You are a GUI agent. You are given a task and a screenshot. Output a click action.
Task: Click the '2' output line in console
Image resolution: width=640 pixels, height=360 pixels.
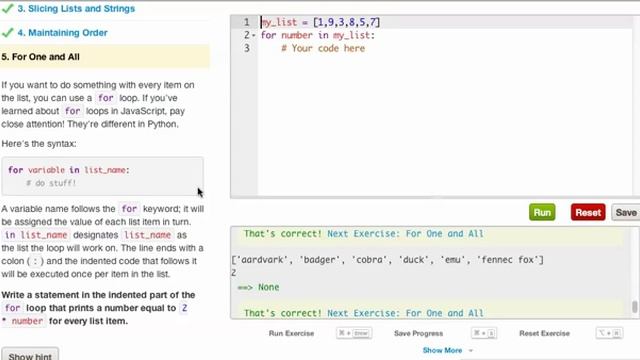[233, 273]
